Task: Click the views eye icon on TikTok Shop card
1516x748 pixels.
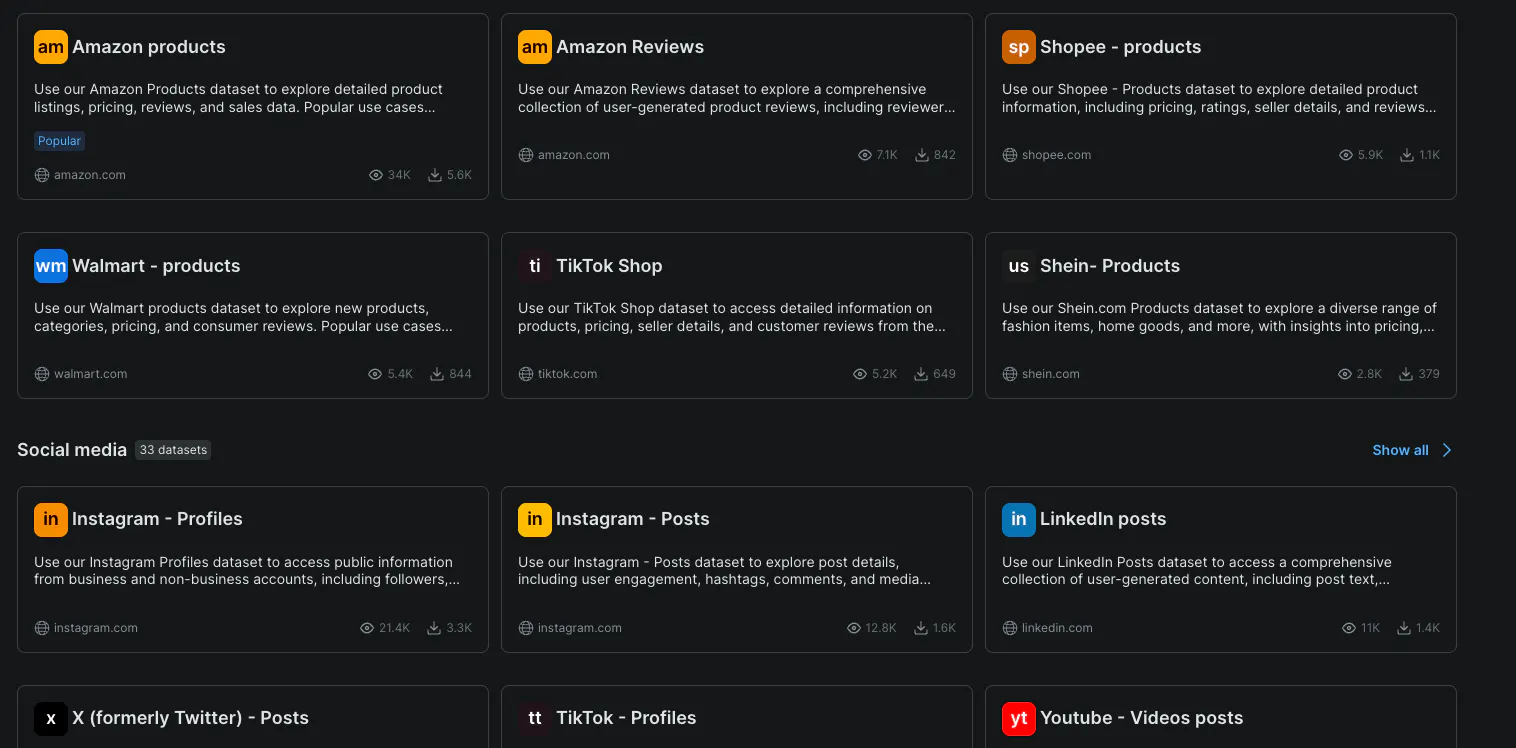Action: (x=860, y=374)
